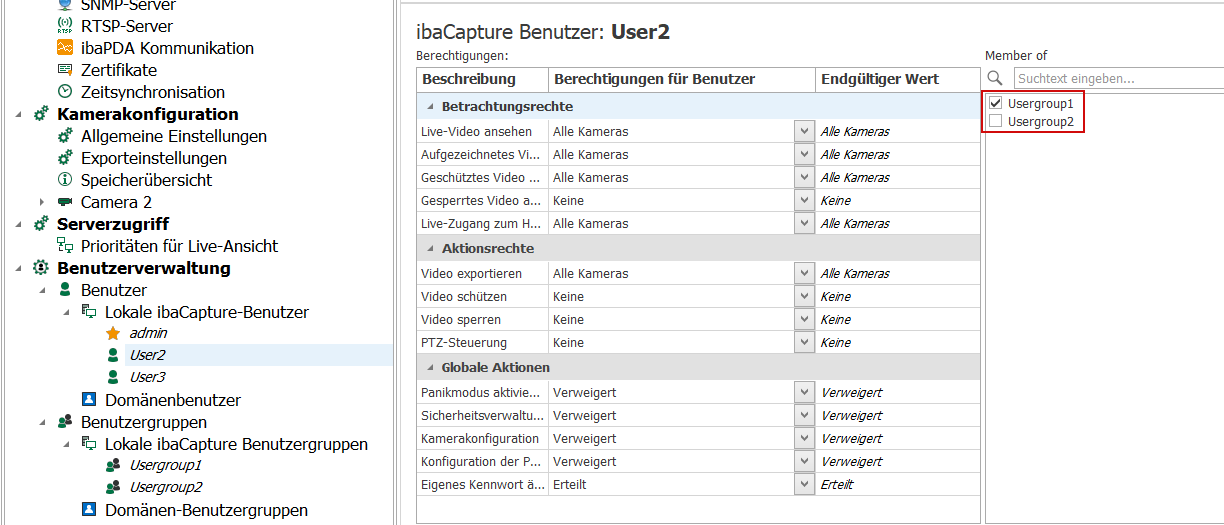Collapse the Betrachtungsrechte section
This screenshot has width=1224, height=525.
tap(430, 106)
